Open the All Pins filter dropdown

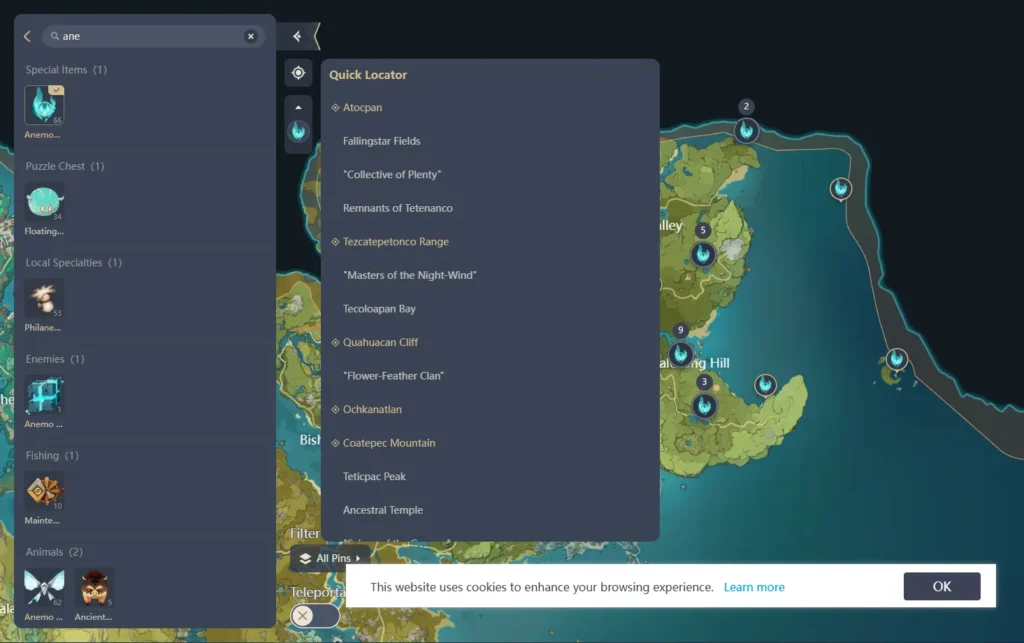330,558
